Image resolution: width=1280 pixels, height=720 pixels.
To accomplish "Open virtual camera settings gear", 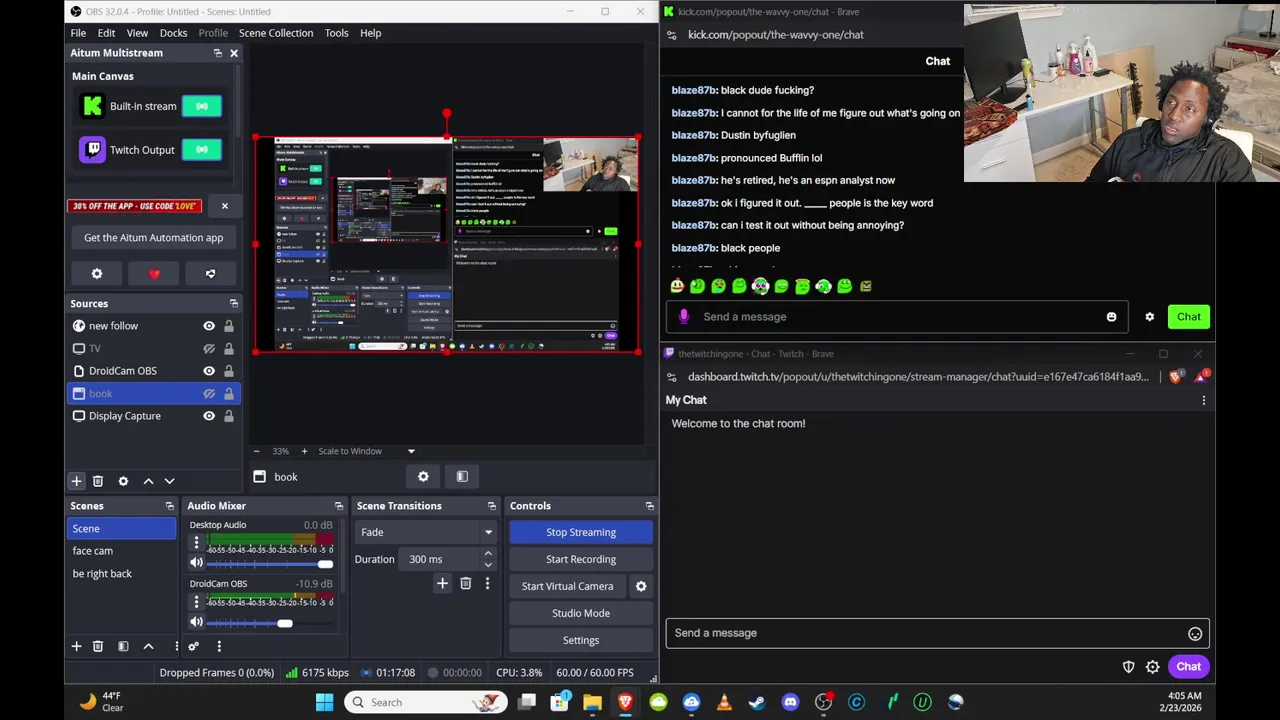I will (641, 586).
